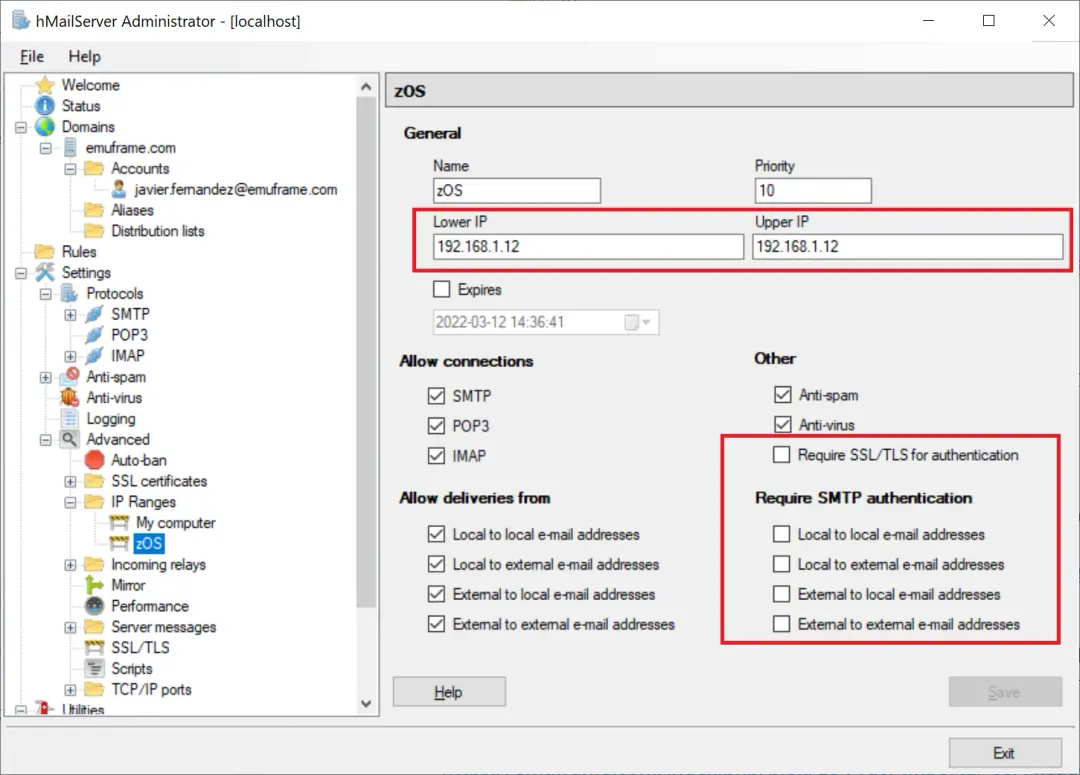The height and width of the screenshot is (775, 1080).
Task: Expand the SMTP tree node
Action: pyautogui.click(x=70, y=315)
